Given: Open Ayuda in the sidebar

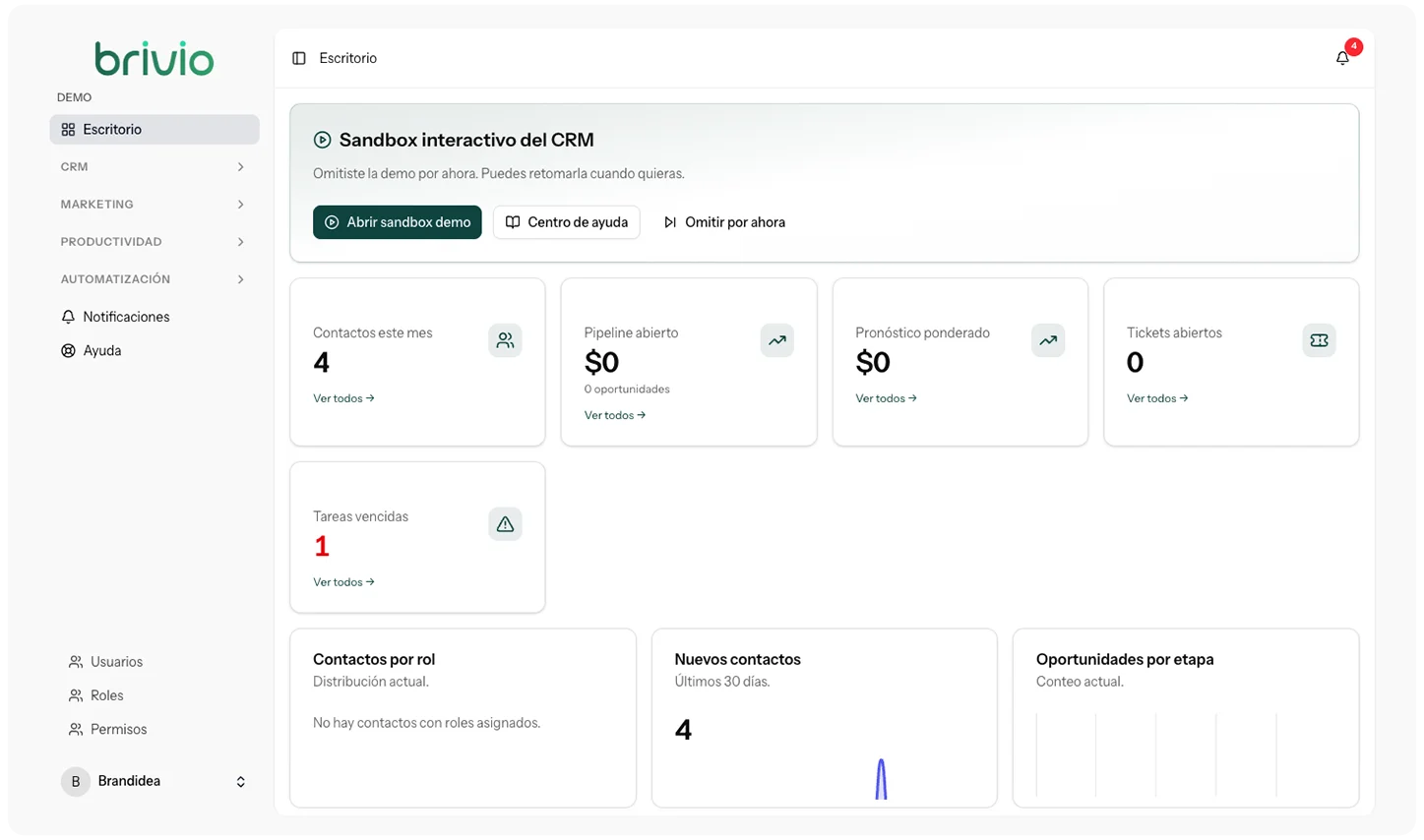Looking at the screenshot, I should [155, 350].
